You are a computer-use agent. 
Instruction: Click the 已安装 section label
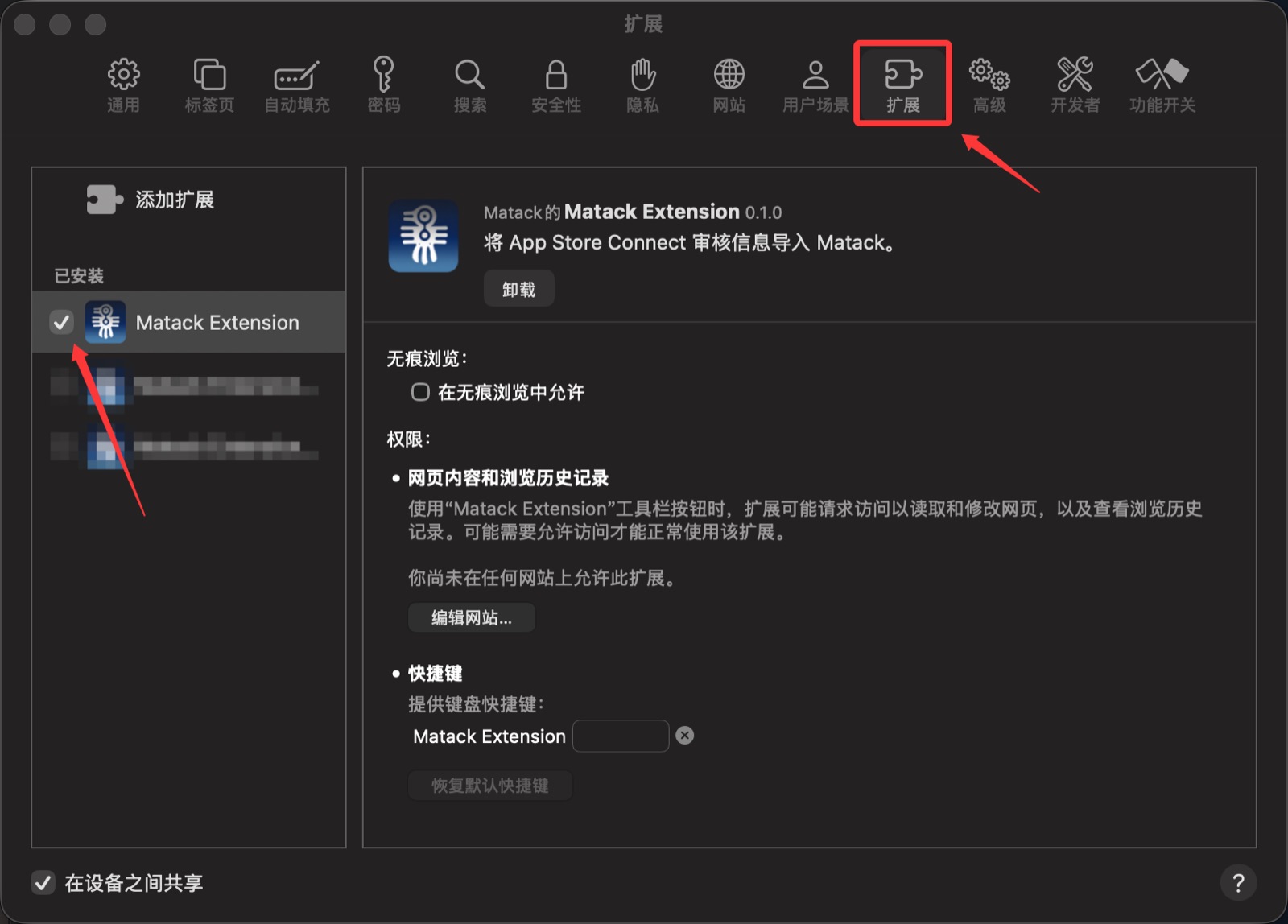pyautogui.click(x=79, y=276)
